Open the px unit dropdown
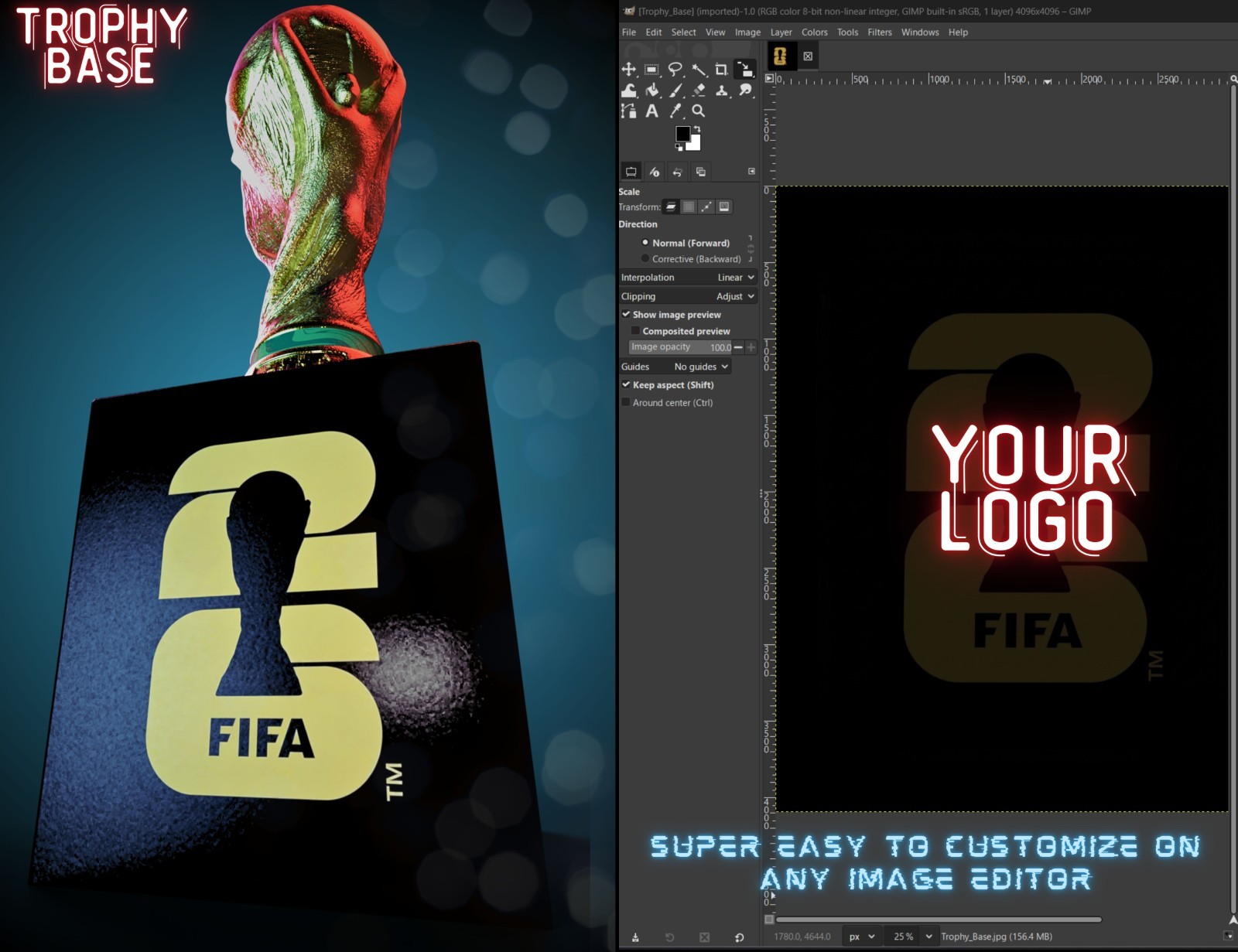Screen dimensions: 1238x952 [x=861, y=937]
